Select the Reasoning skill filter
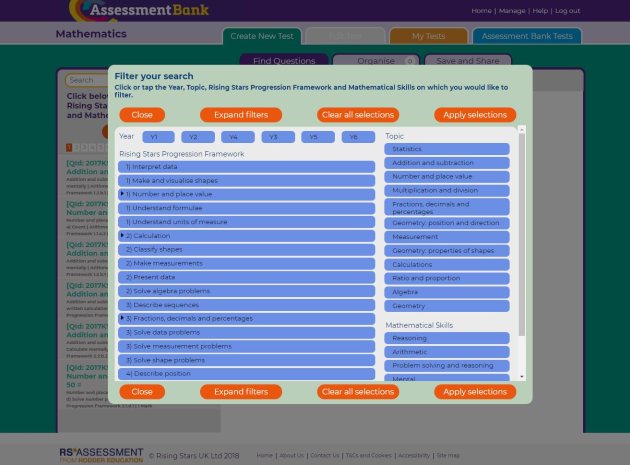 tap(447, 338)
